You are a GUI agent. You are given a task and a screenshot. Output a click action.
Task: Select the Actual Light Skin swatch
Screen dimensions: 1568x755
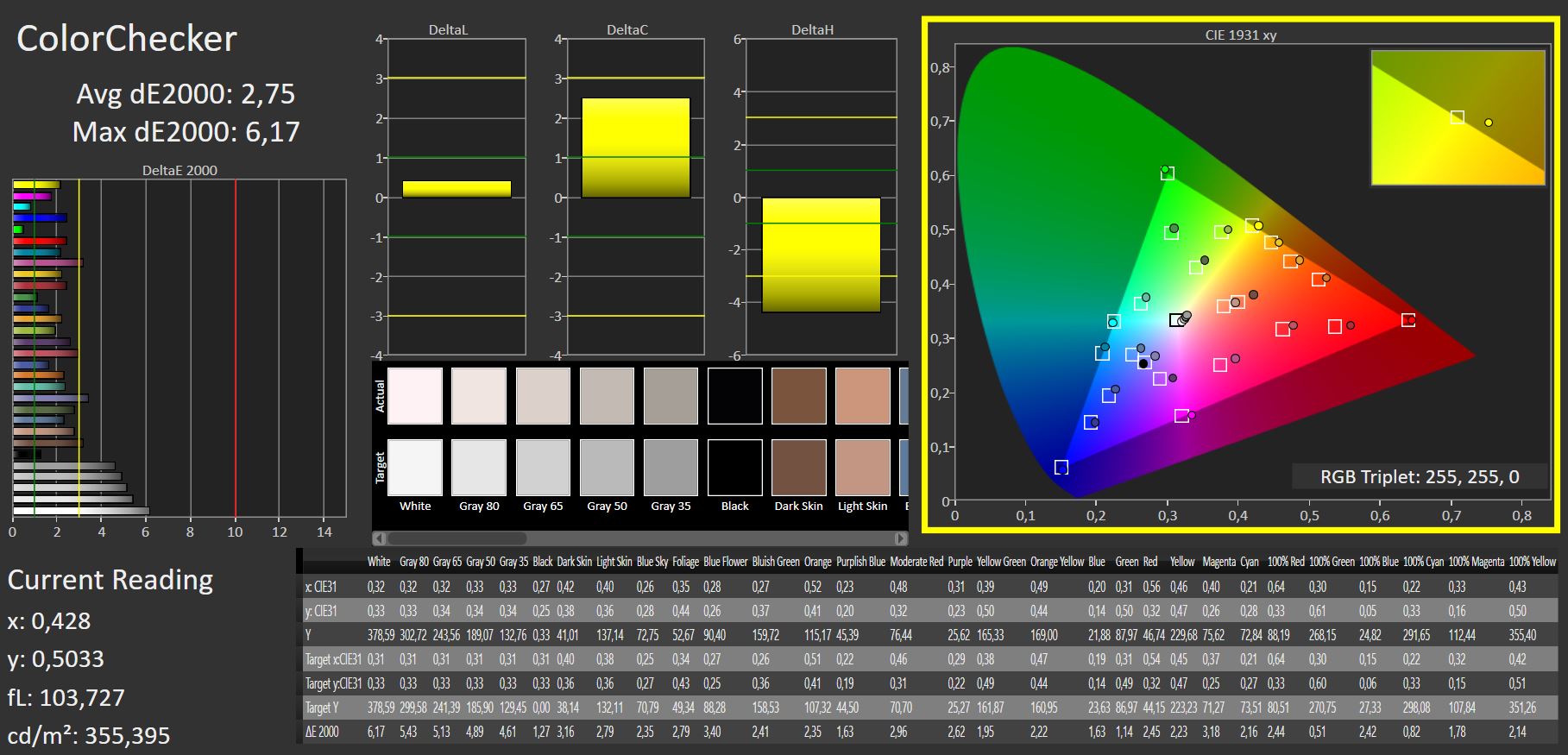pyautogui.click(x=863, y=396)
